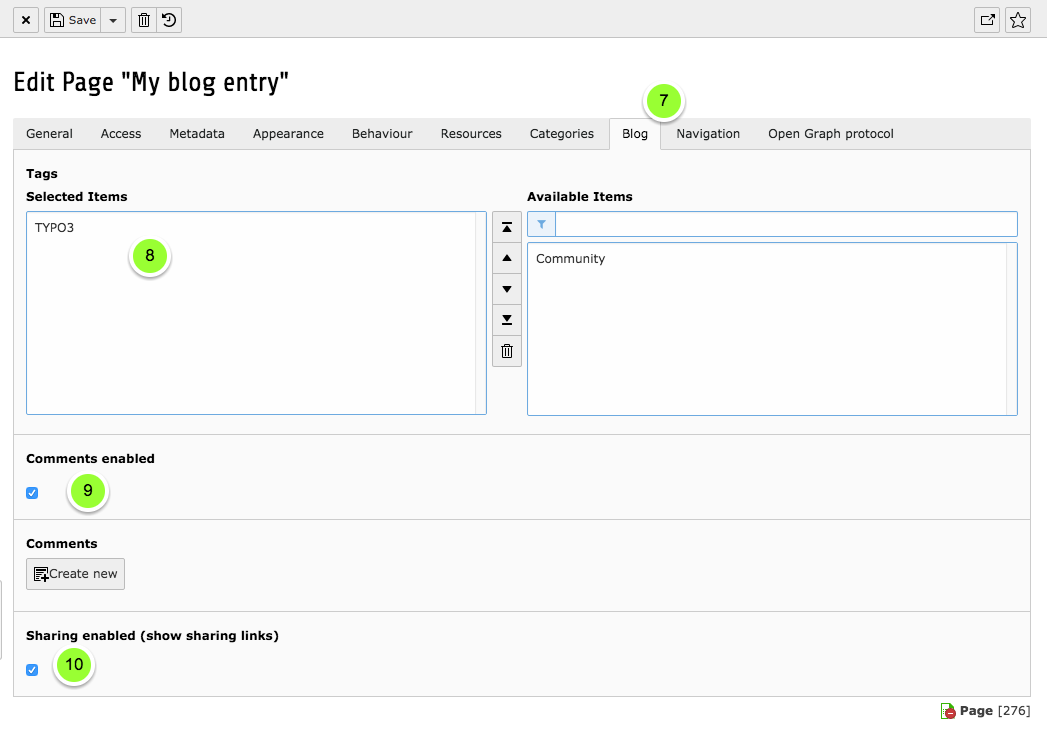Open the record history and undo icon

click(169, 20)
